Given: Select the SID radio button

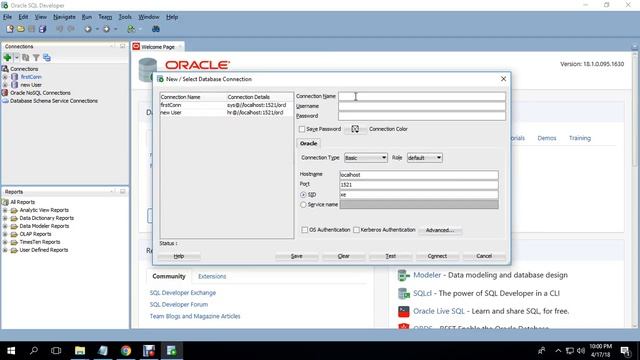Looking at the screenshot, I should click(x=303, y=195).
